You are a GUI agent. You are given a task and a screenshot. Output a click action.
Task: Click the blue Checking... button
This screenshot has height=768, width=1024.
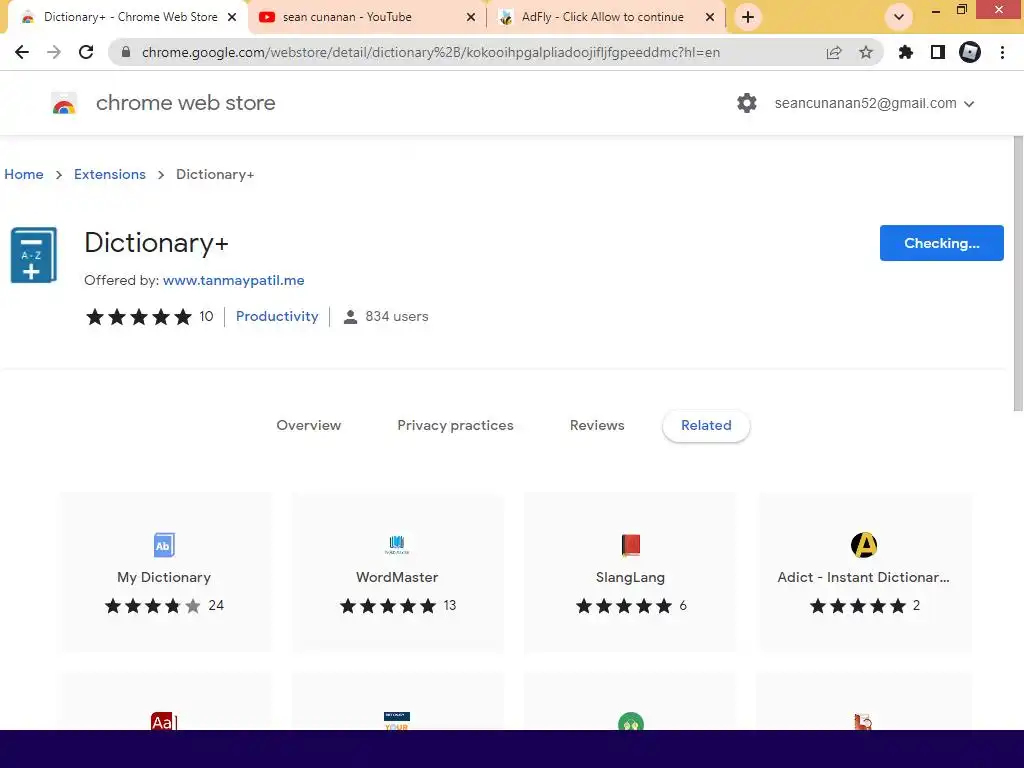(x=941, y=243)
